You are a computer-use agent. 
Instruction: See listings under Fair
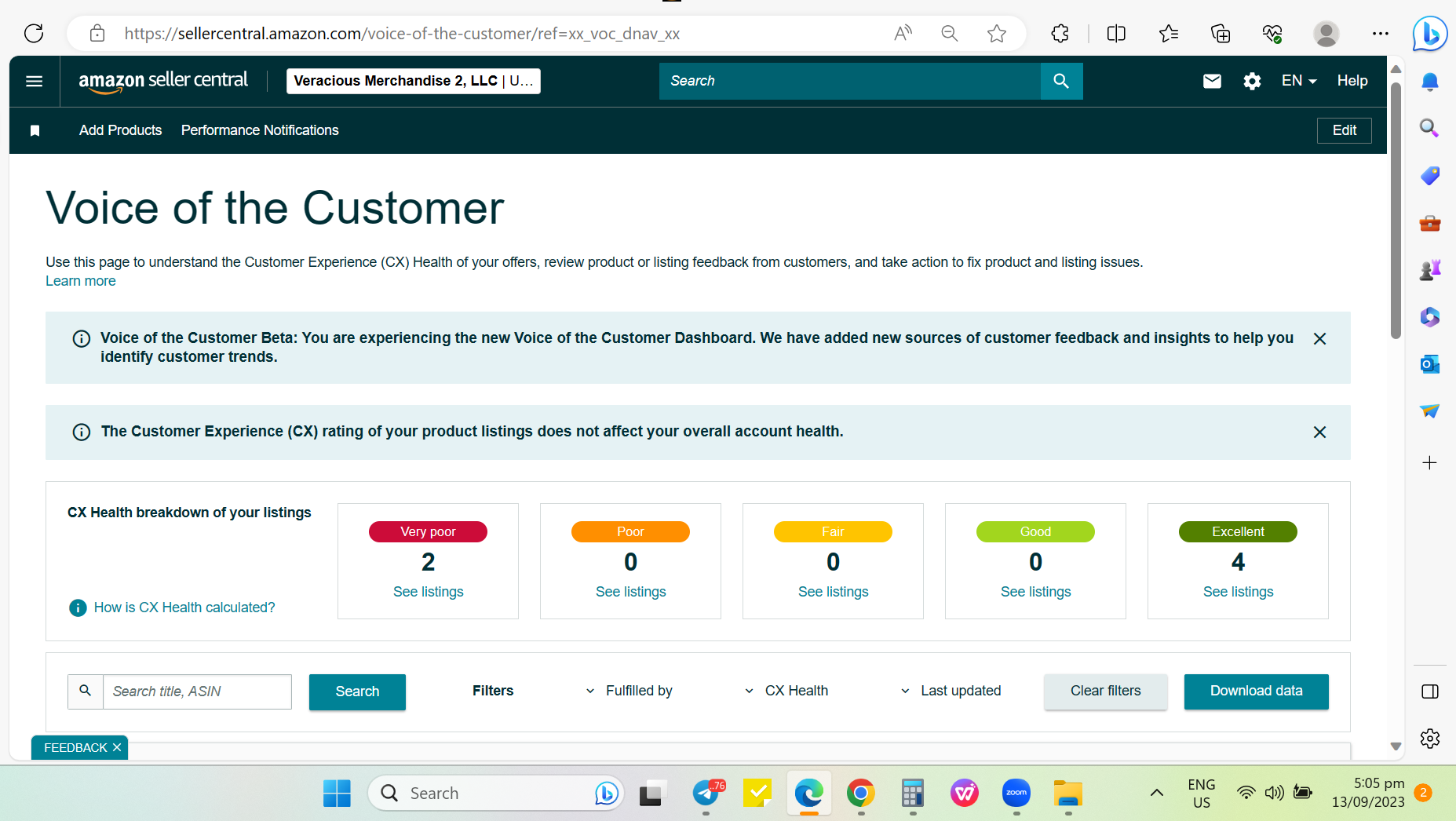(834, 592)
